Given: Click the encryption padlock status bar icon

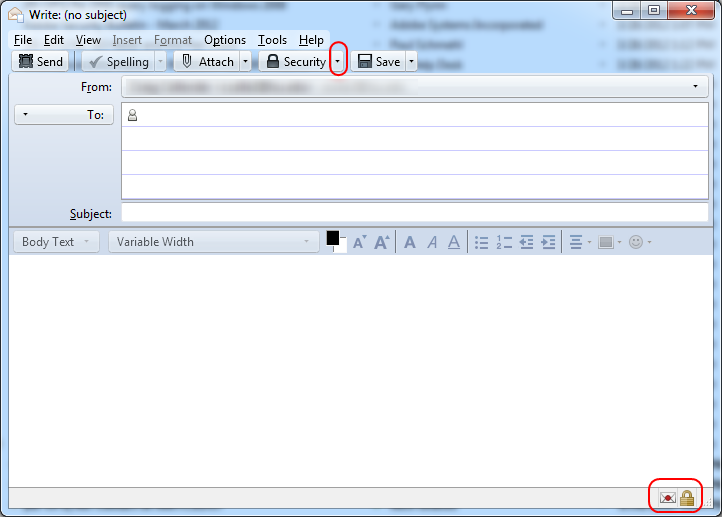Looking at the screenshot, I should tap(687, 498).
